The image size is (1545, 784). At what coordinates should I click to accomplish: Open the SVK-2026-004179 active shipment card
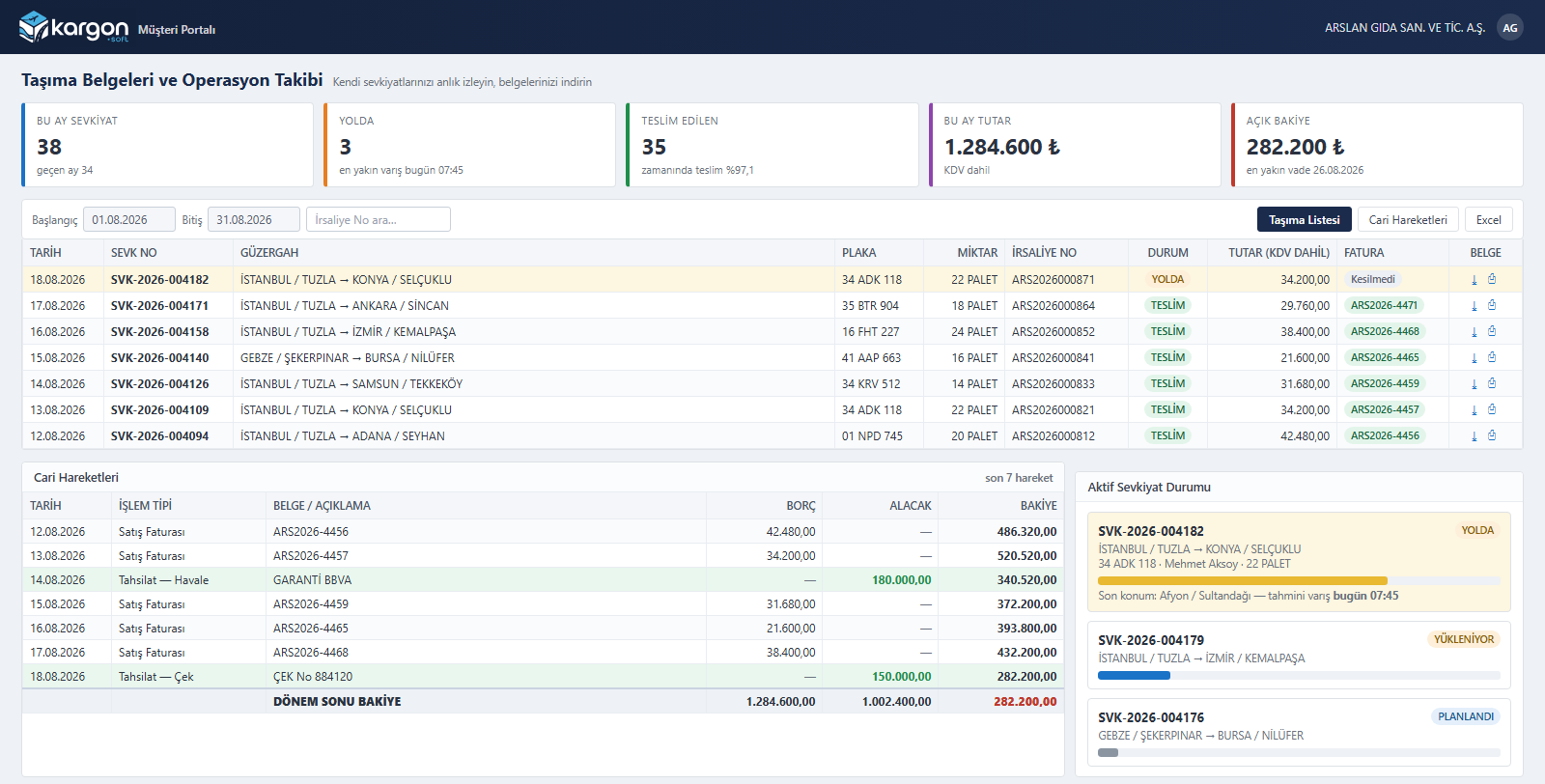click(1299, 656)
